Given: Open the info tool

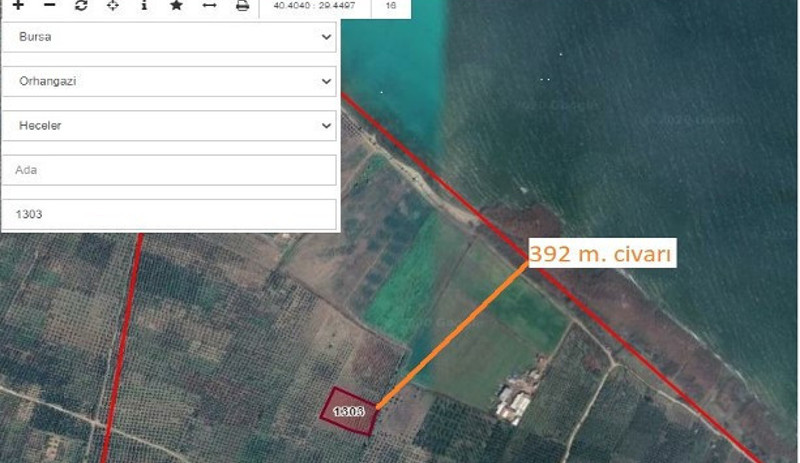Looking at the screenshot, I should click(x=144, y=5).
